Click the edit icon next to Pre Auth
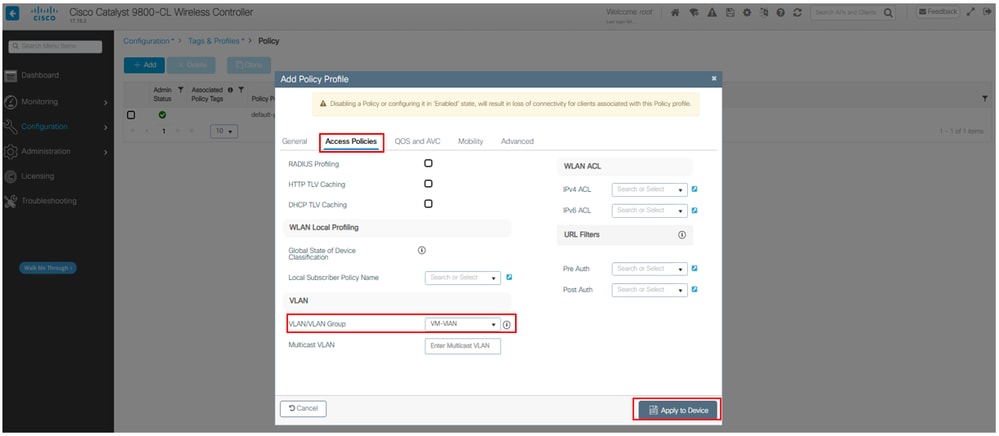This screenshot has width=999, height=436. pos(694,268)
